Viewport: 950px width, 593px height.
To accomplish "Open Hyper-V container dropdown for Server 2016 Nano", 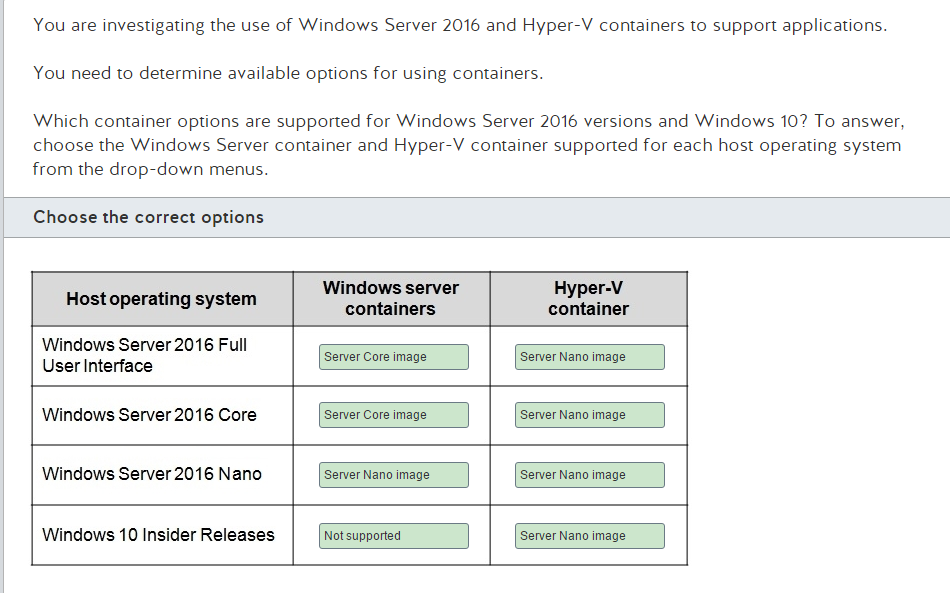I will point(590,475).
